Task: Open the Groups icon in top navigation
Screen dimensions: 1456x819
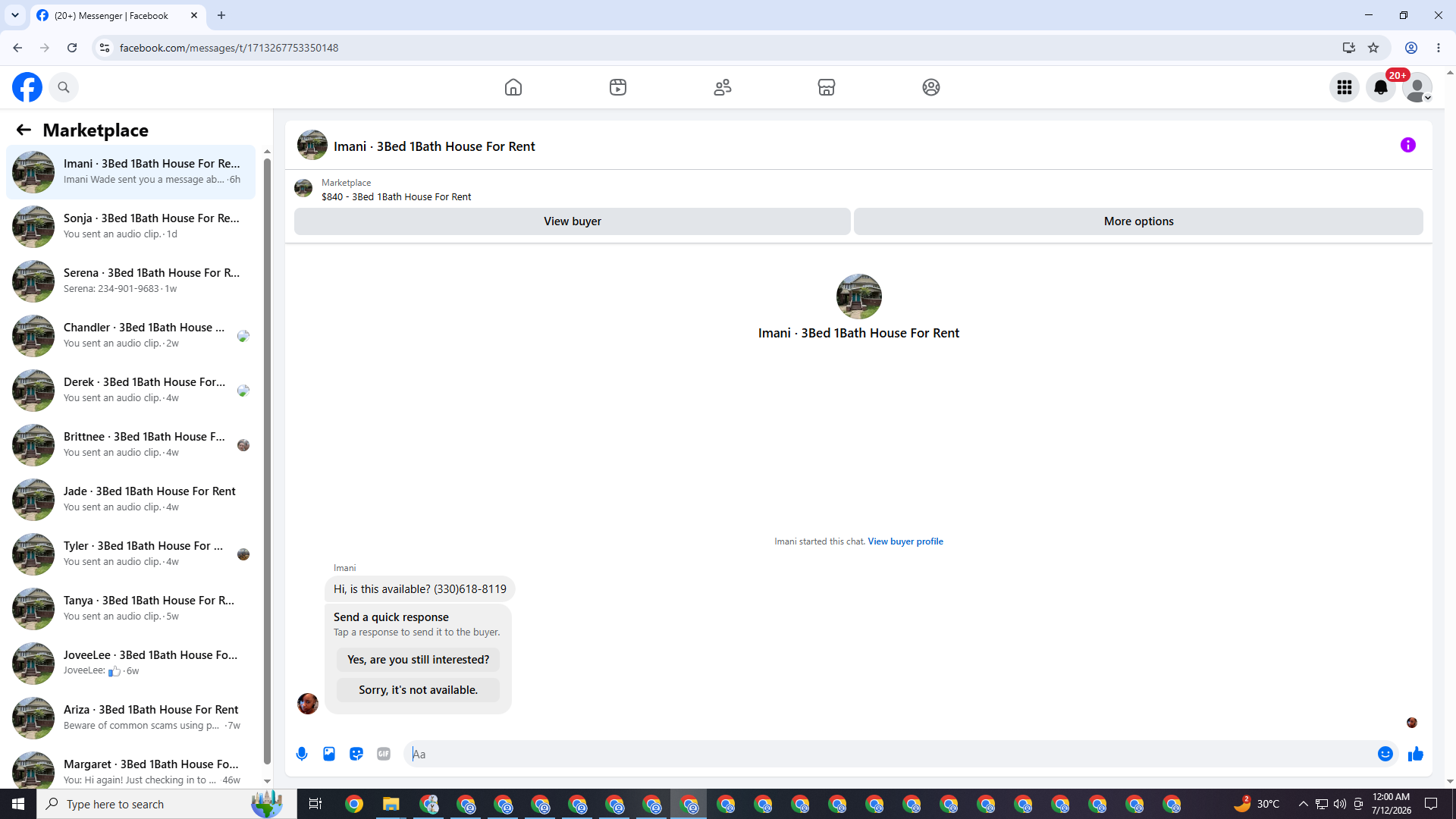Action: 931,87
